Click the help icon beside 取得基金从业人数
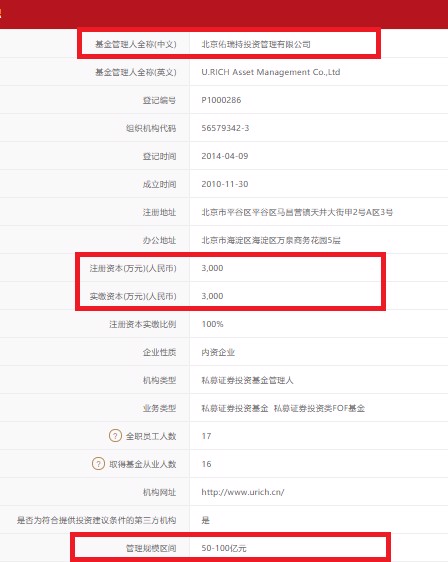448x562 pixels. click(x=98, y=464)
